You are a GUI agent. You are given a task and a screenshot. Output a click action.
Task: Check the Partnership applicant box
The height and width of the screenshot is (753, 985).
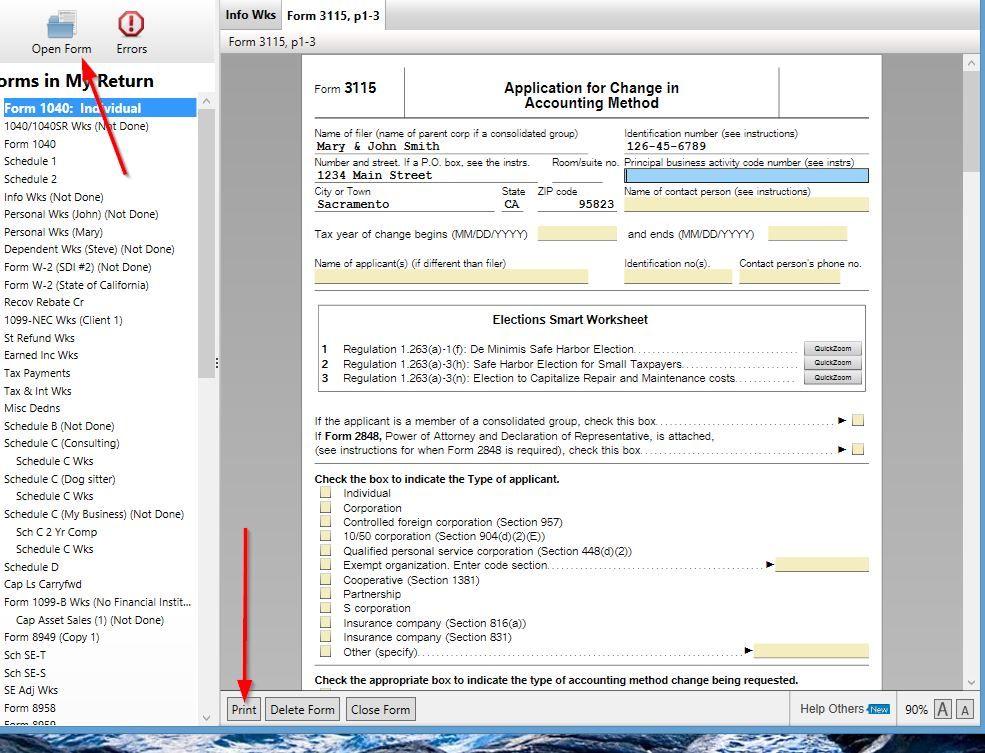point(325,593)
